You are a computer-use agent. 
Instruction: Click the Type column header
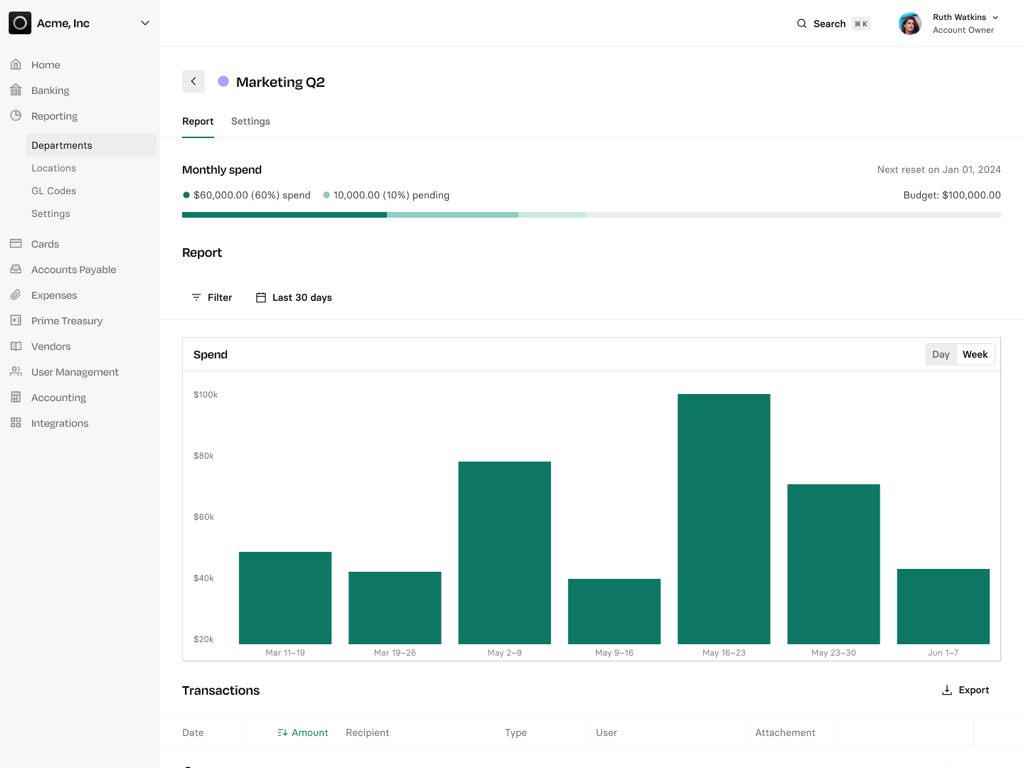pos(515,733)
